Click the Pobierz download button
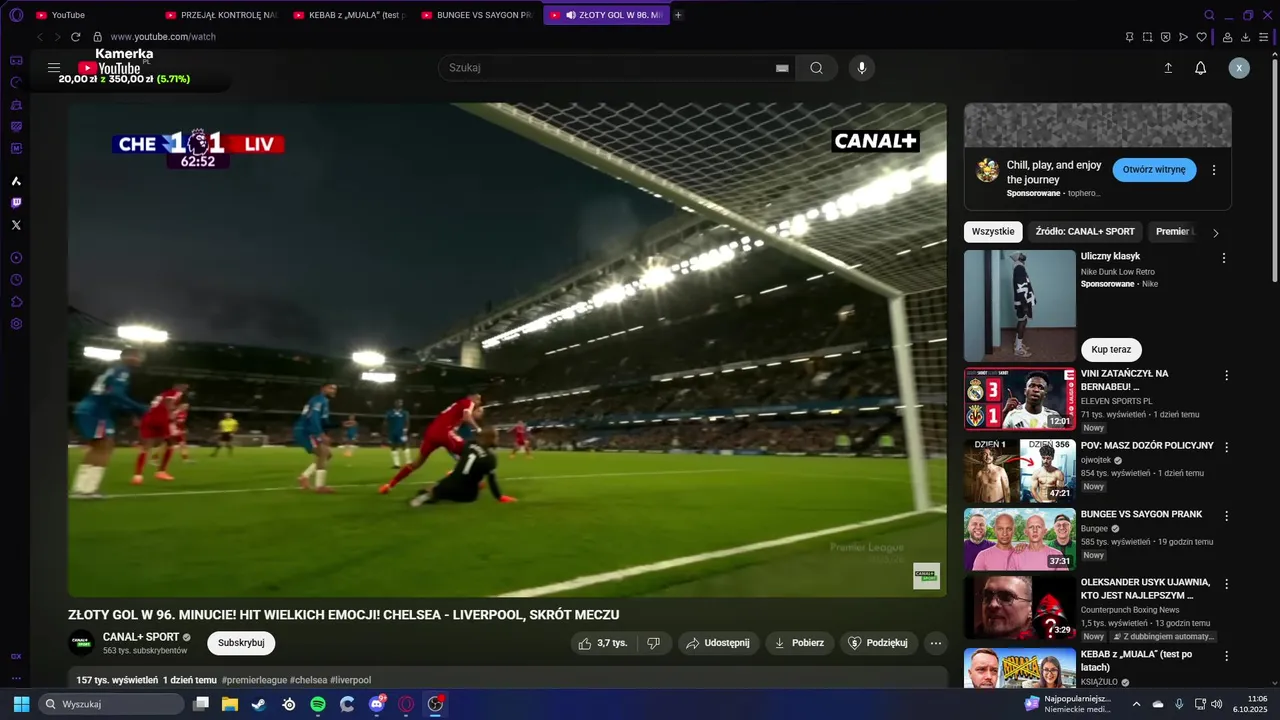The width and height of the screenshot is (1280, 720). pos(800,643)
